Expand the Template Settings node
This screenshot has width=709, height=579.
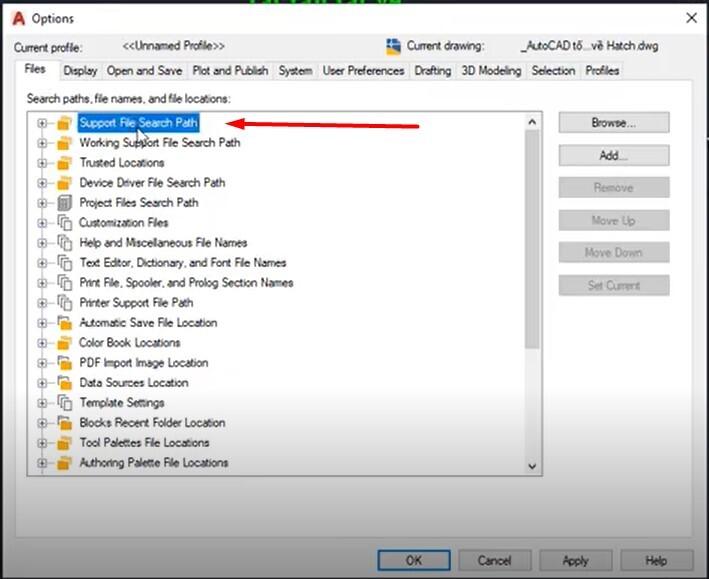[x=42, y=403]
